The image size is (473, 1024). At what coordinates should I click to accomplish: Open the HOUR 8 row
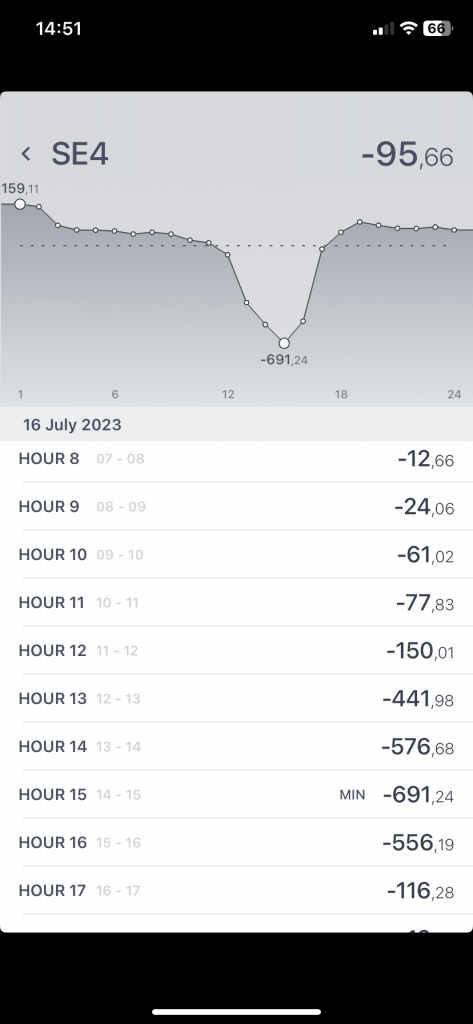pyautogui.click(x=236, y=459)
